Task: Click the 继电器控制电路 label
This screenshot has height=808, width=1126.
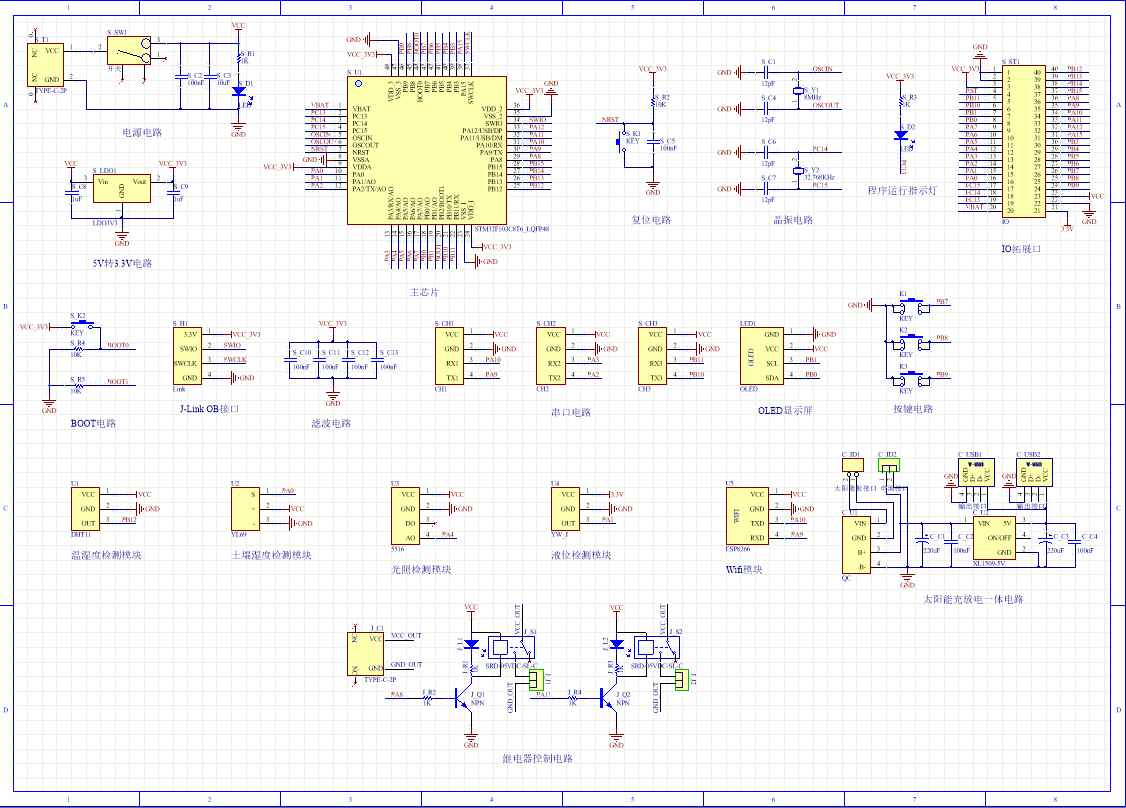Action: (537, 758)
